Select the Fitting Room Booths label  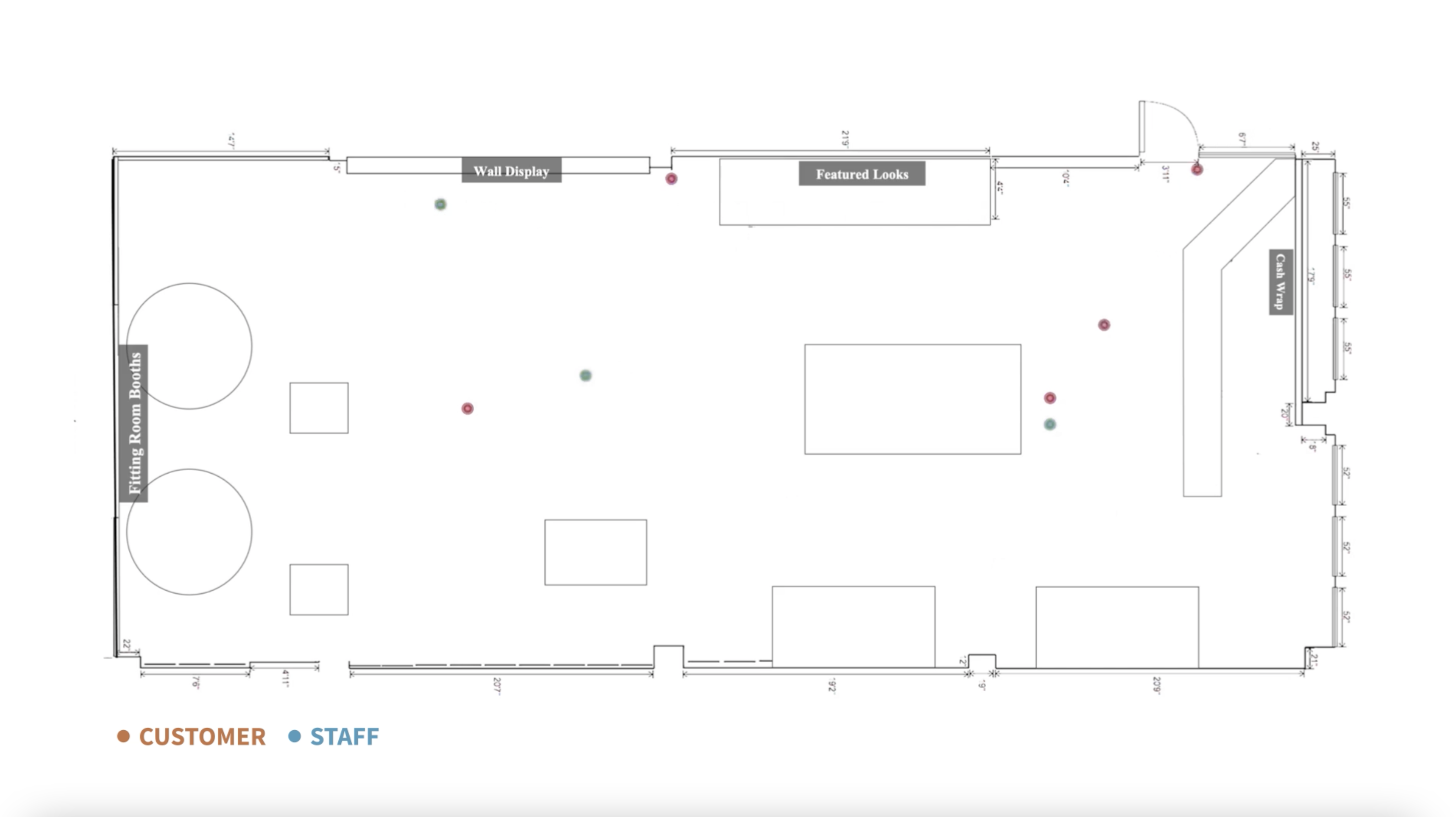tap(130, 420)
